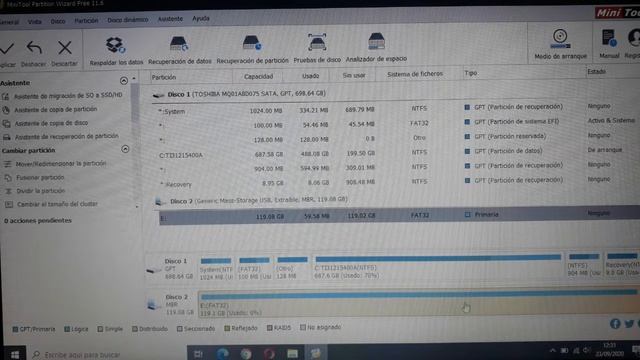Collapse the Cambiar partición section
The image size is (640, 360).
click(x=125, y=149)
